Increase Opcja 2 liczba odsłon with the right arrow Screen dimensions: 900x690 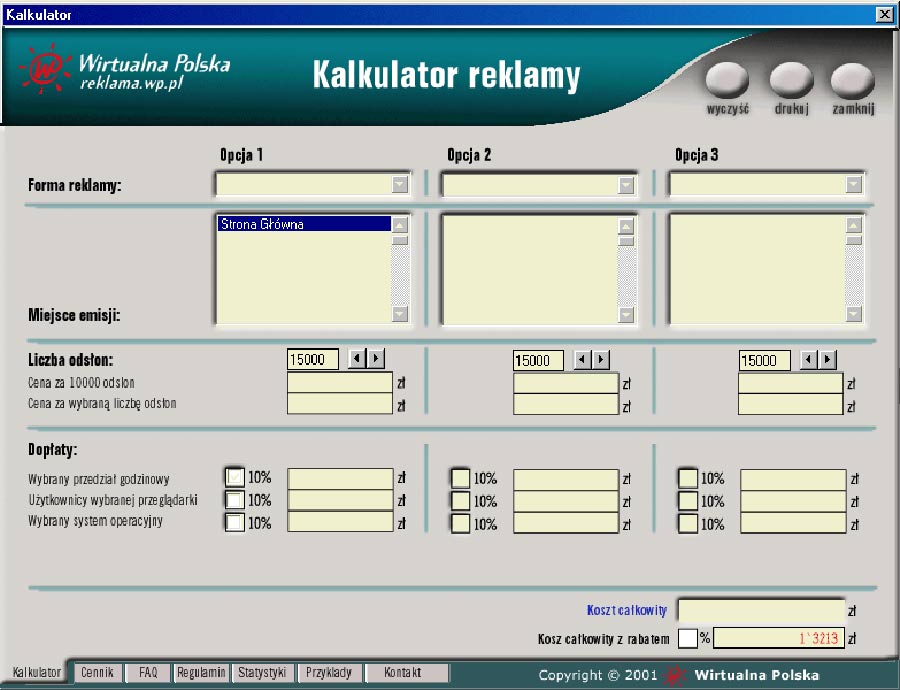601,360
